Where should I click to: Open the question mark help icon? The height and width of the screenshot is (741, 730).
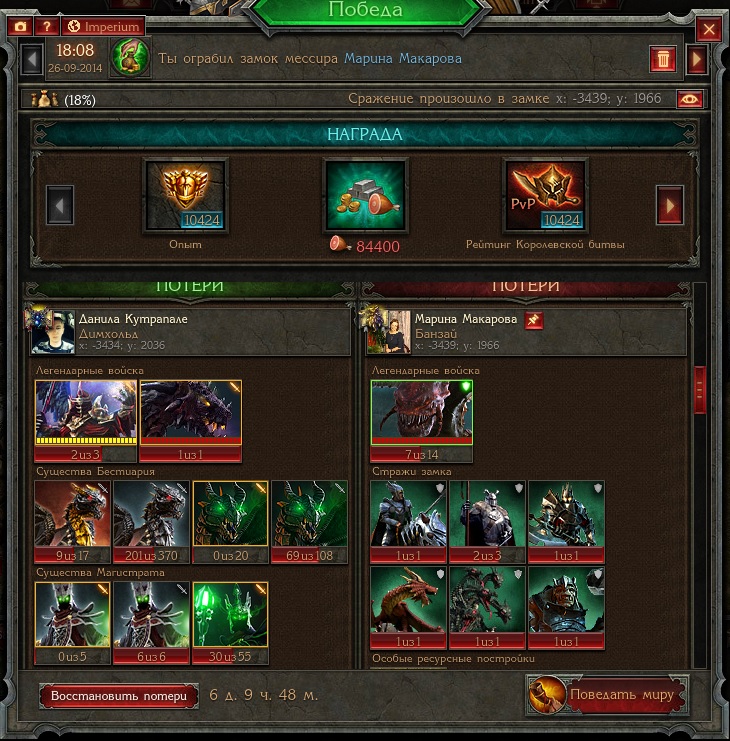click(x=47, y=26)
